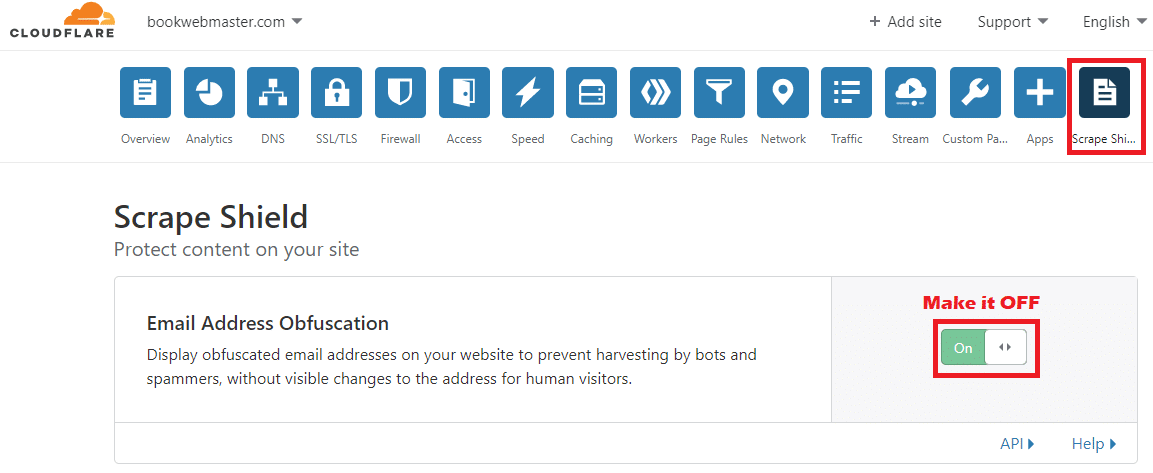The image size is (1153, 473).
Task: Open the Custom Pages wrench icon
Action: point(975,93)
